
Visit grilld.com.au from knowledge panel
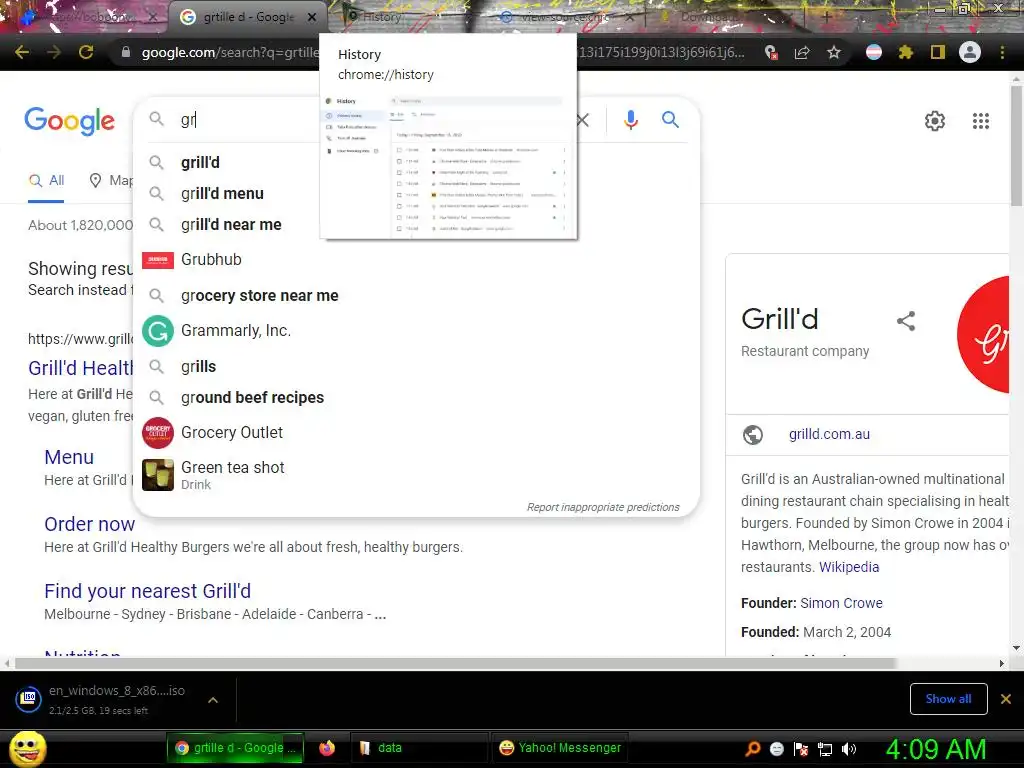(829, 434)
